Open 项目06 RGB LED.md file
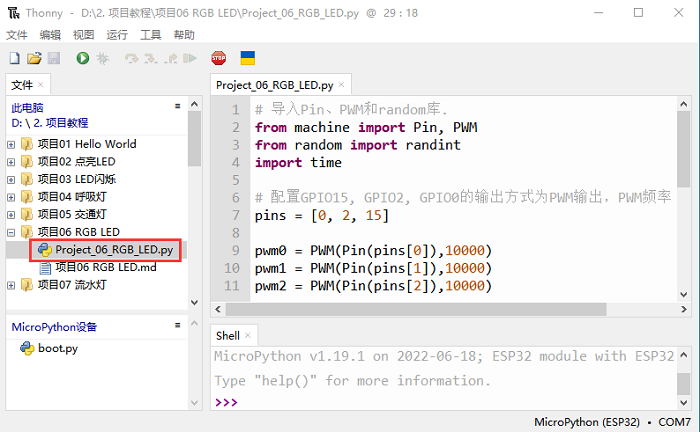This screenshot has height=432, width=700. [105, 267]
